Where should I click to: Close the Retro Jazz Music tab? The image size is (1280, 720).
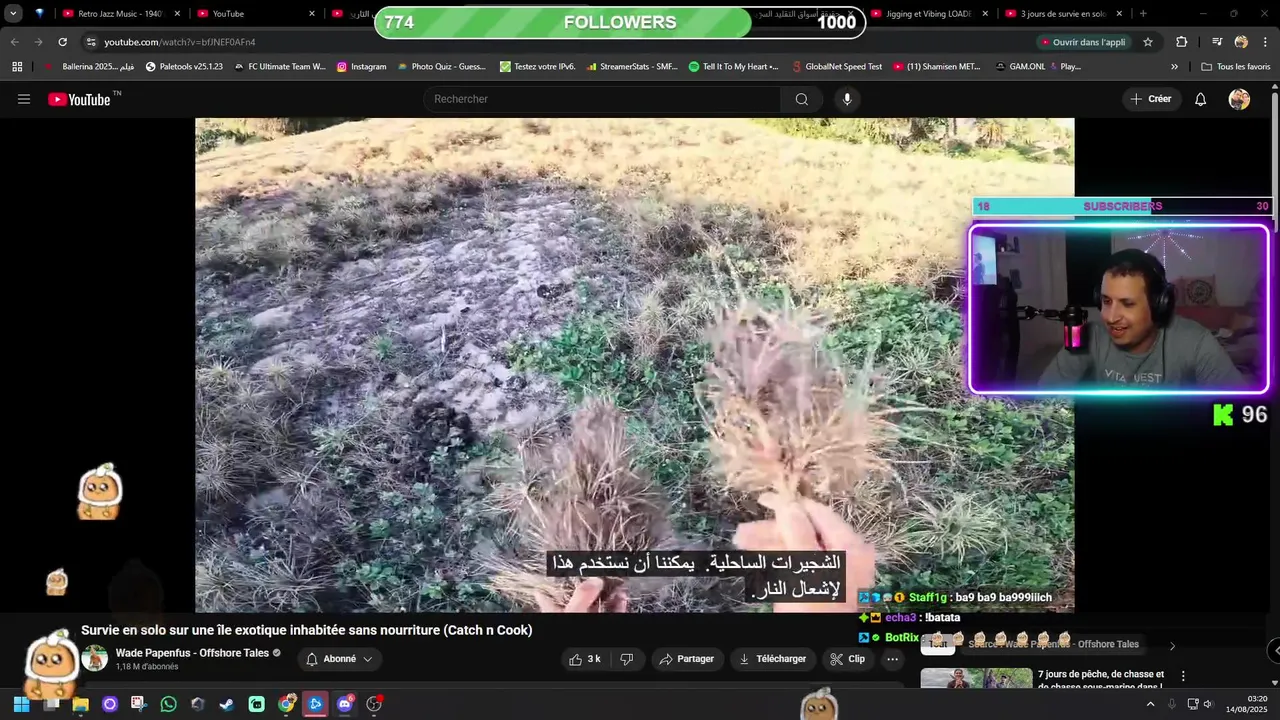(177, 14)
